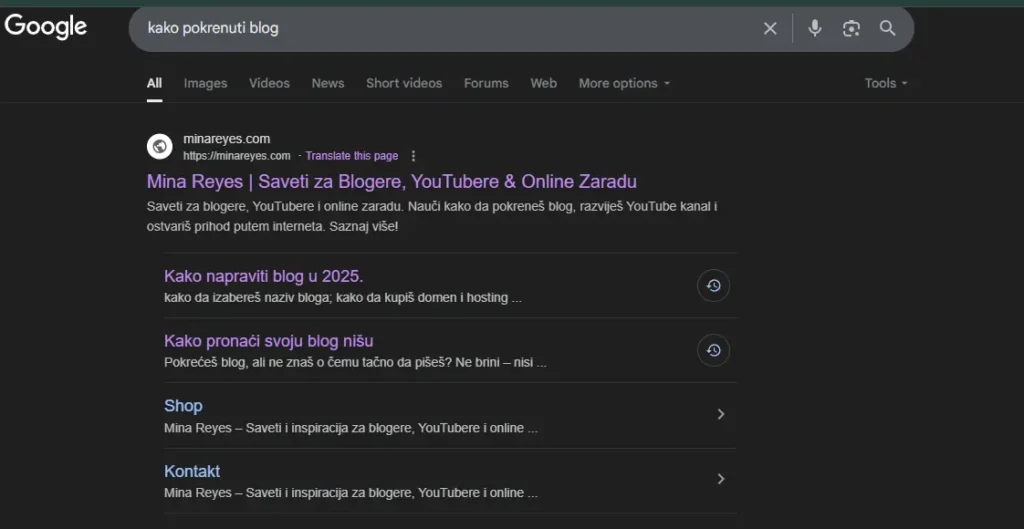Expand the Kontakt sitelink chevron
Image resolution: width=1024 pixels, height=529 pixels.
[721, 479]
